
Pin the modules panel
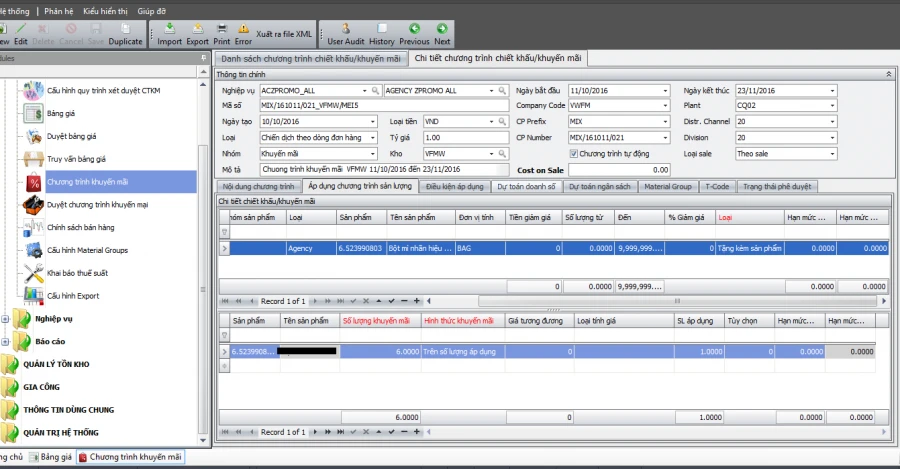click(203, 58)
